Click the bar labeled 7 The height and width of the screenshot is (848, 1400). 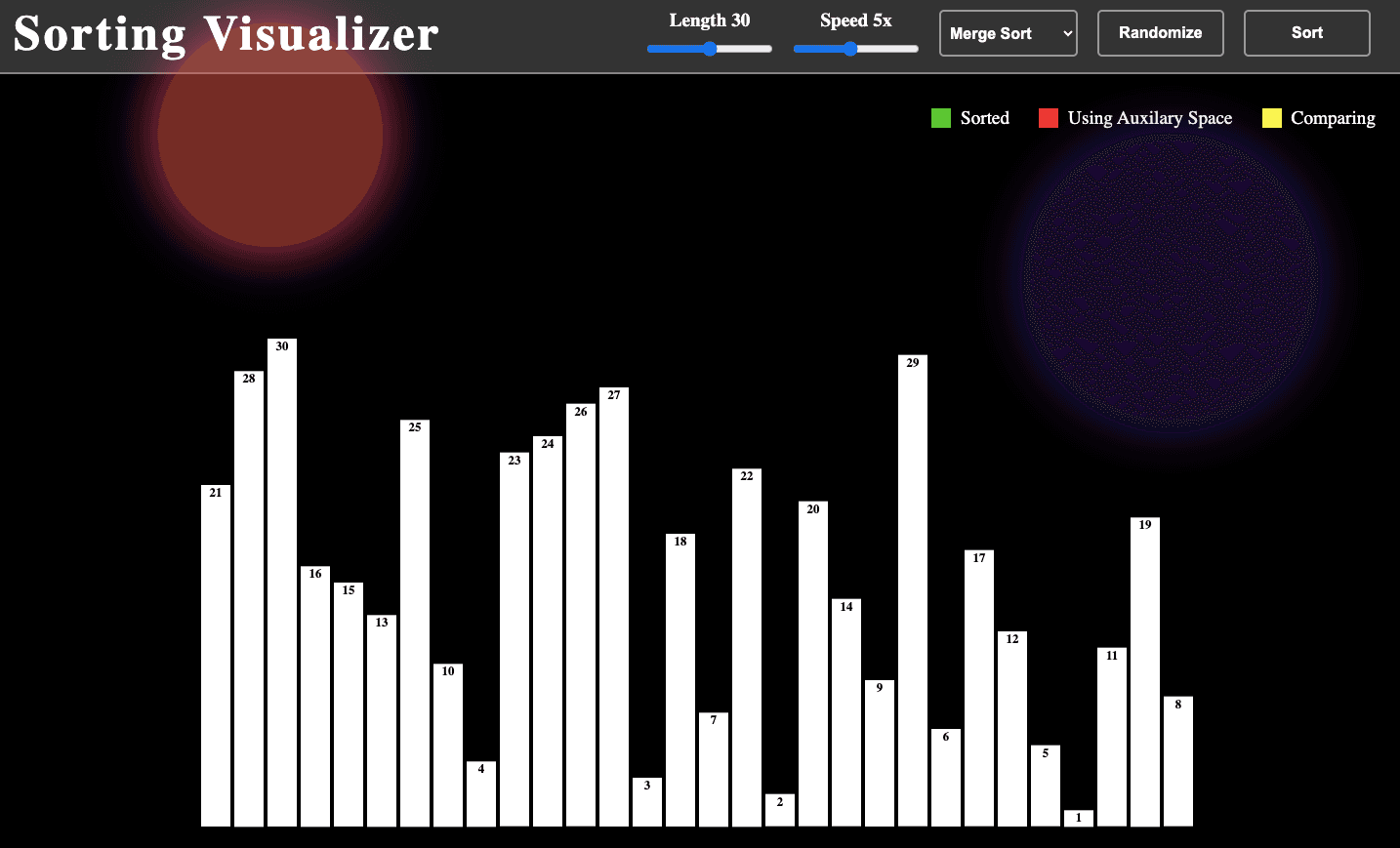(x=714, y=770)
